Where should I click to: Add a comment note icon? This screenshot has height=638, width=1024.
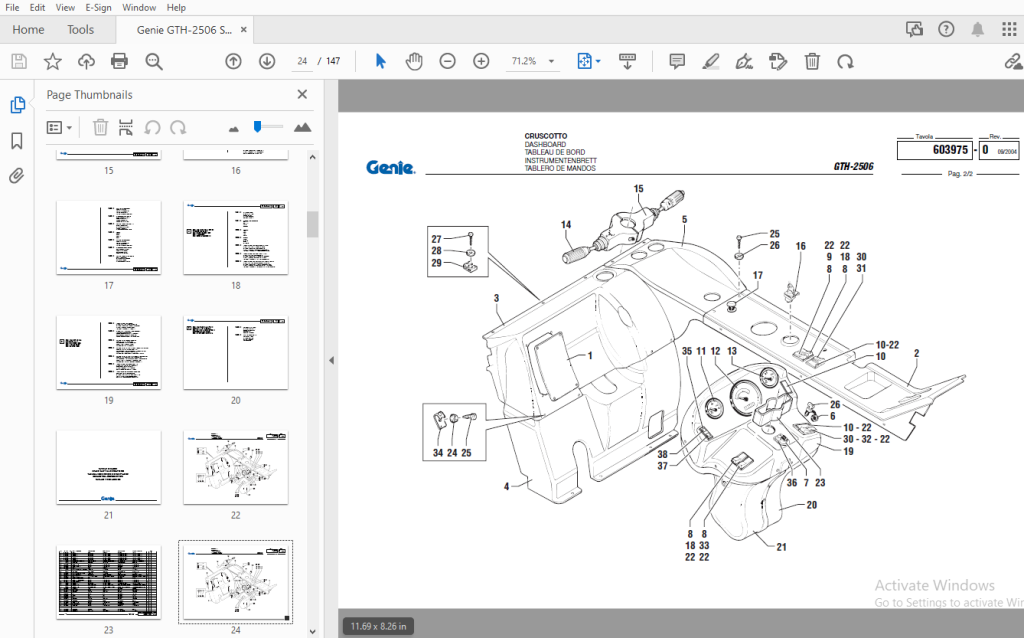click(x=677, y=61)
